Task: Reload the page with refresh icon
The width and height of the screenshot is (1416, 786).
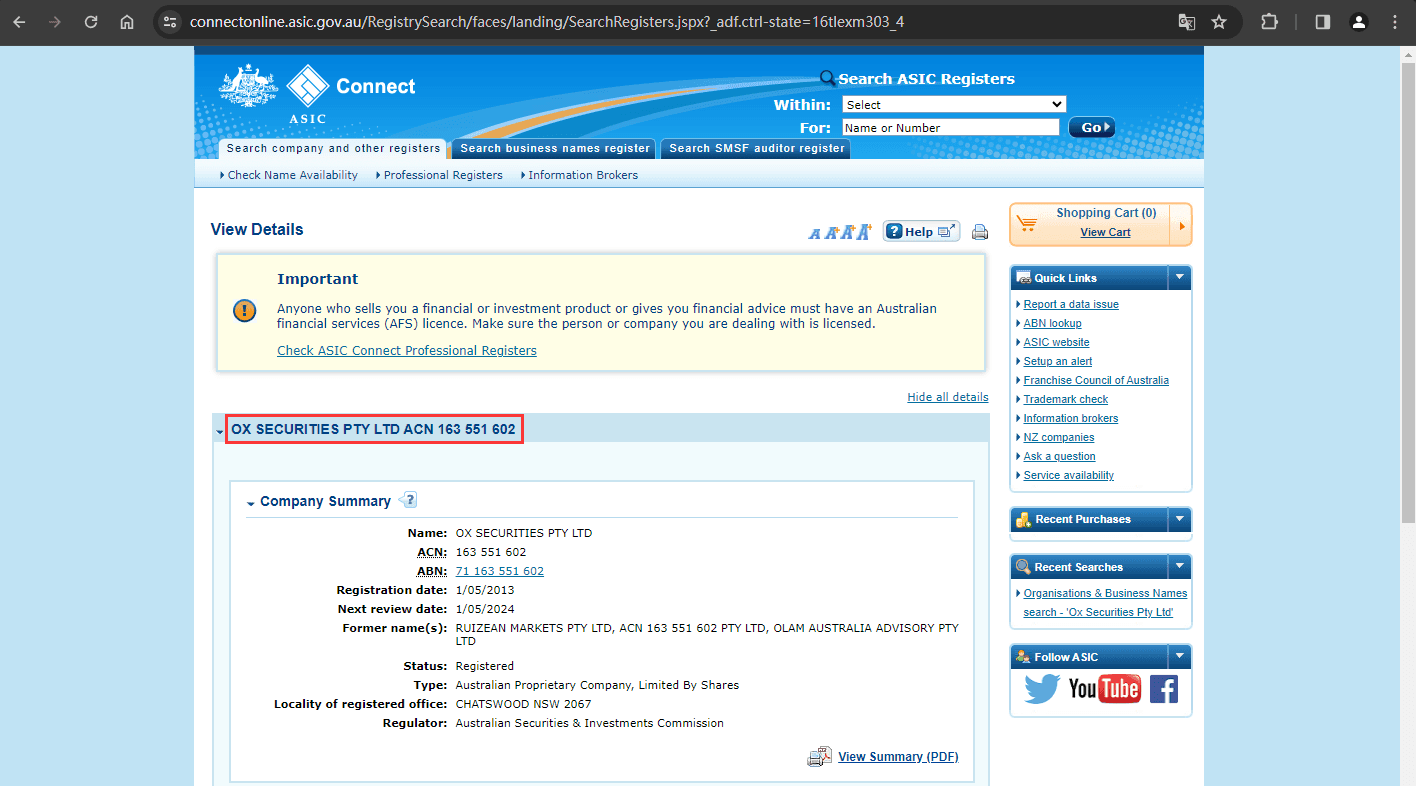Action: click(x=91, y=21)
